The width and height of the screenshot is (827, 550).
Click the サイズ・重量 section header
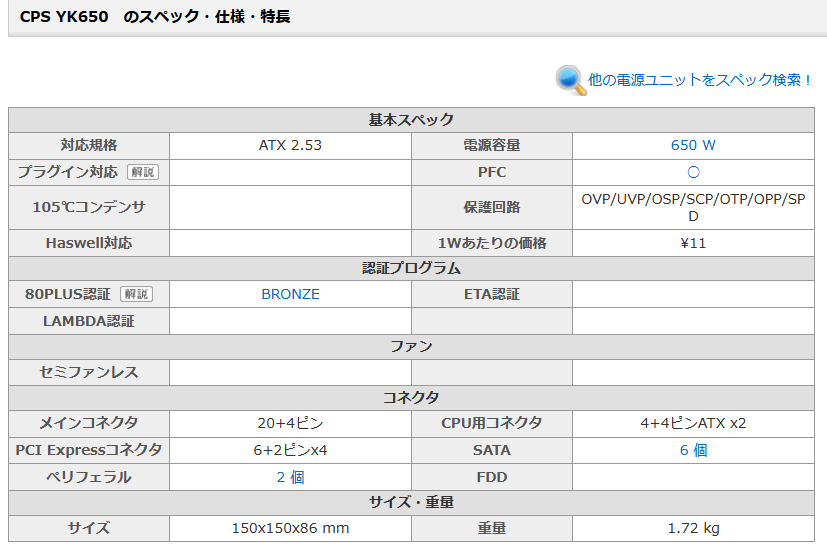(x=411, y=502)
